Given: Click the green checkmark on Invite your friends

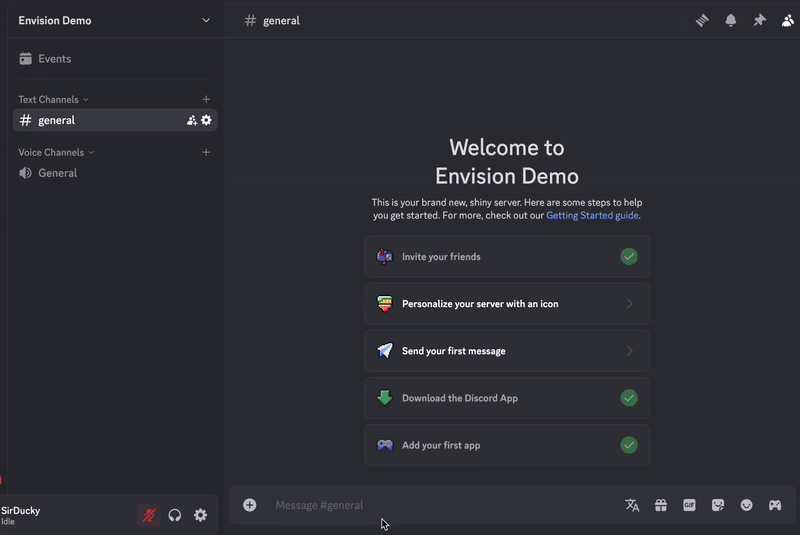Looking at the screenshot, I should [x=629, y=257].
